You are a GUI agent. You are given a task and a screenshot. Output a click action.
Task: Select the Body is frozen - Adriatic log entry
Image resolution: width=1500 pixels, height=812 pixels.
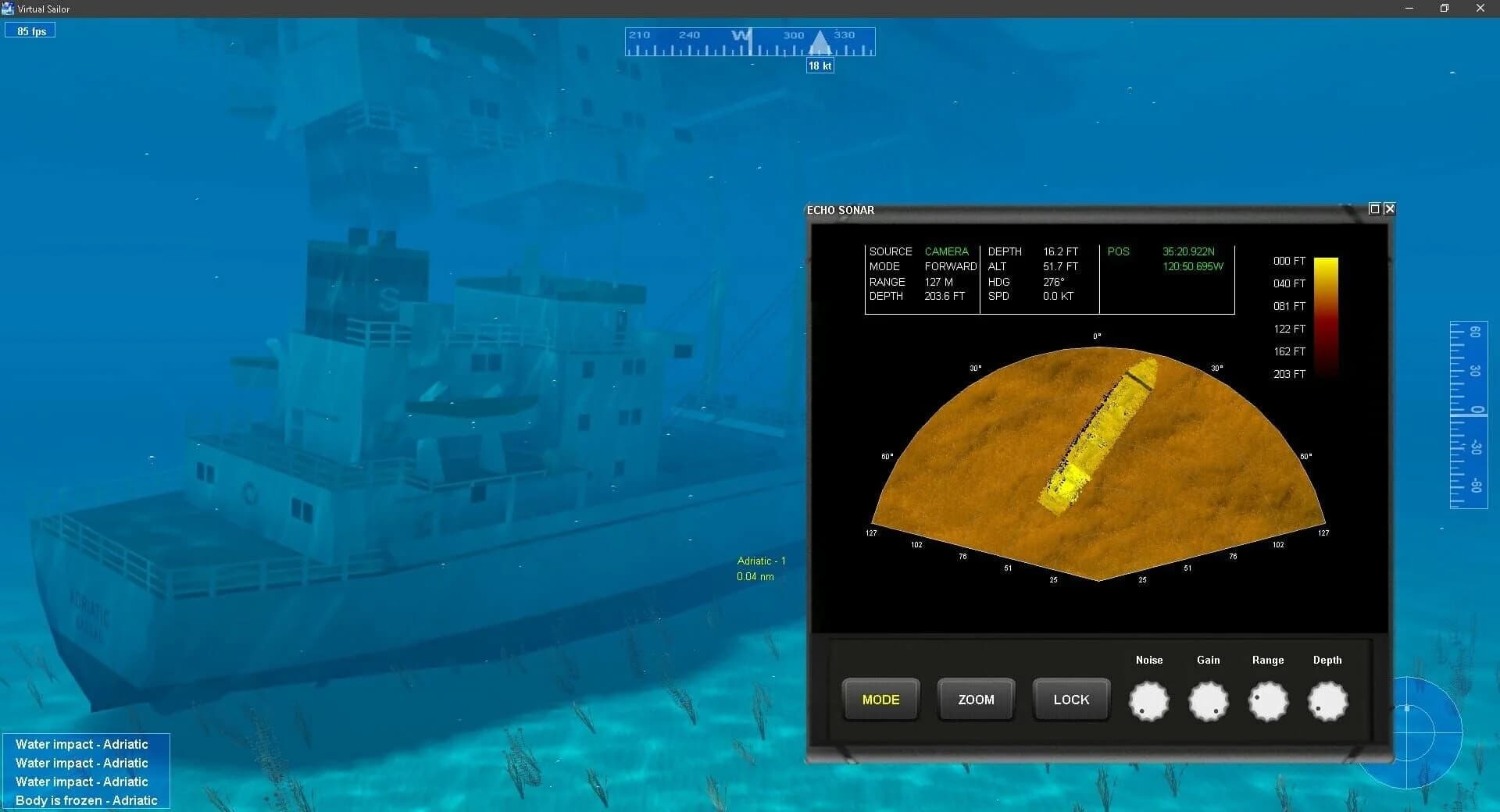86,800
